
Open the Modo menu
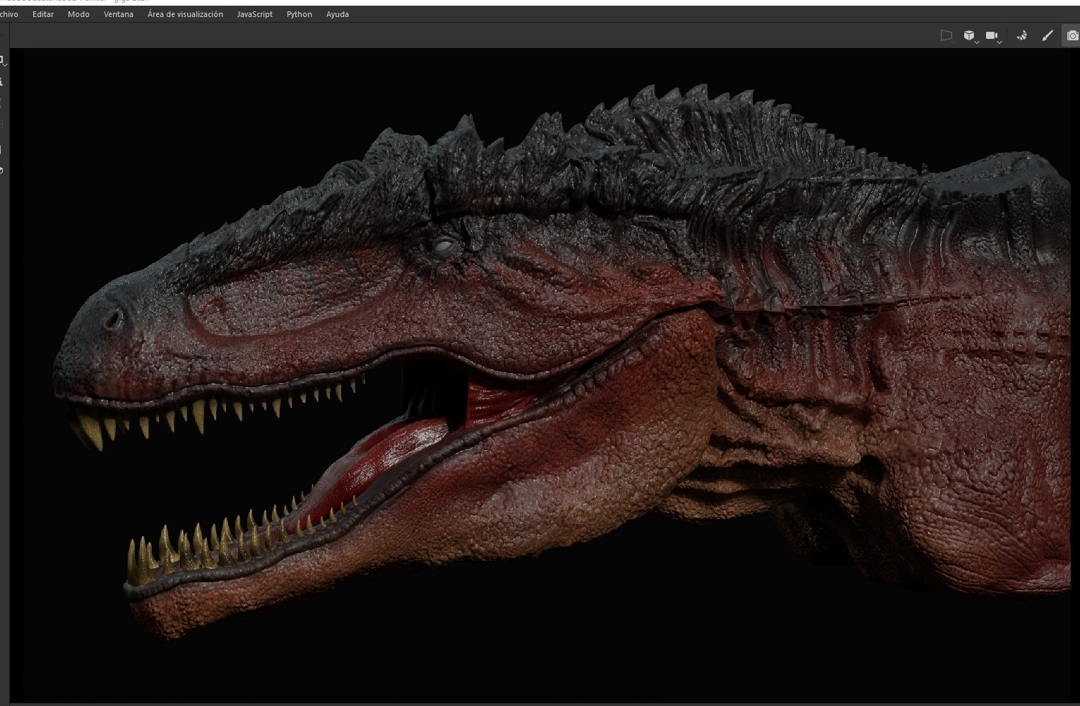tap(78, 14)
